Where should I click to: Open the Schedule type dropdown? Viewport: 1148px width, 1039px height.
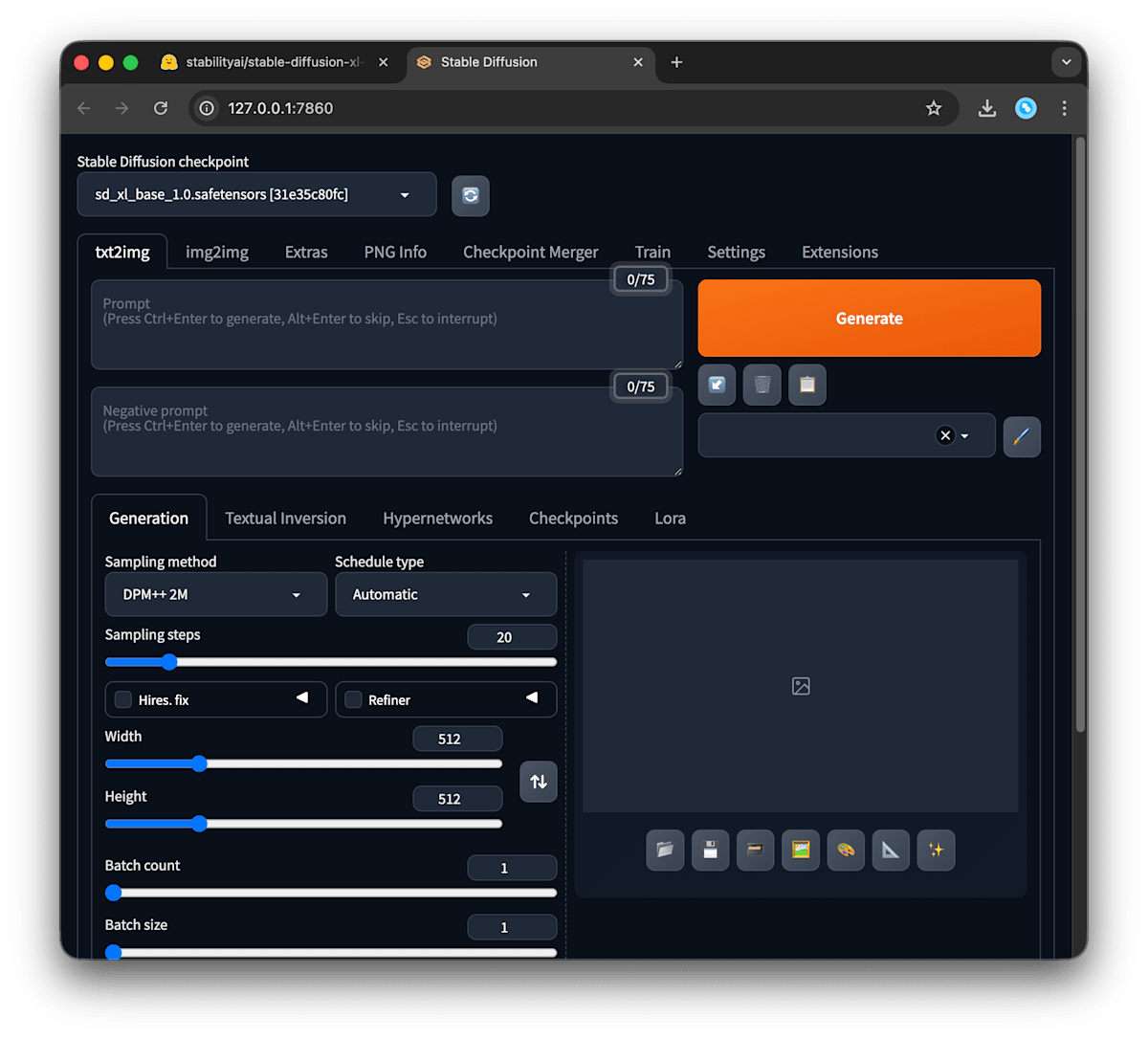pyautogui.click(x=446, y=594)
